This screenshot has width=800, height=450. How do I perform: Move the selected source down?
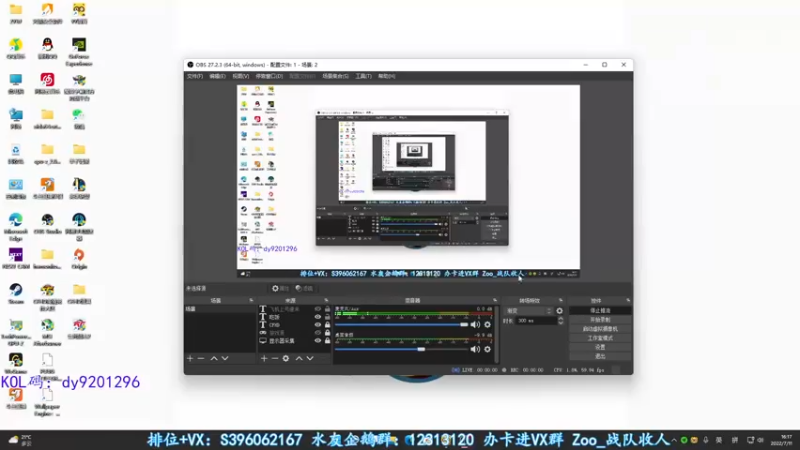point(310,359)
